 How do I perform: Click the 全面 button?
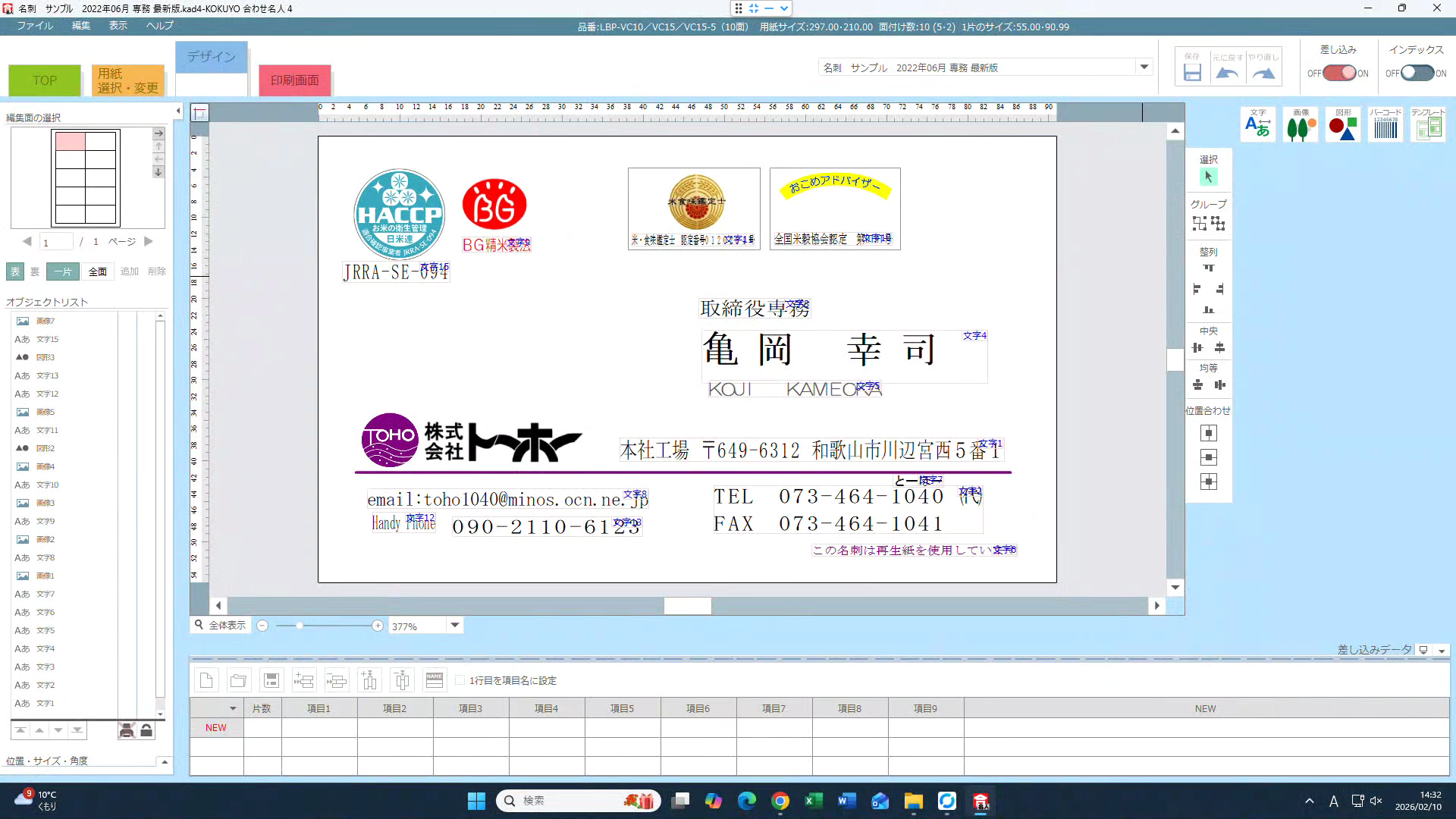point(98,271)
